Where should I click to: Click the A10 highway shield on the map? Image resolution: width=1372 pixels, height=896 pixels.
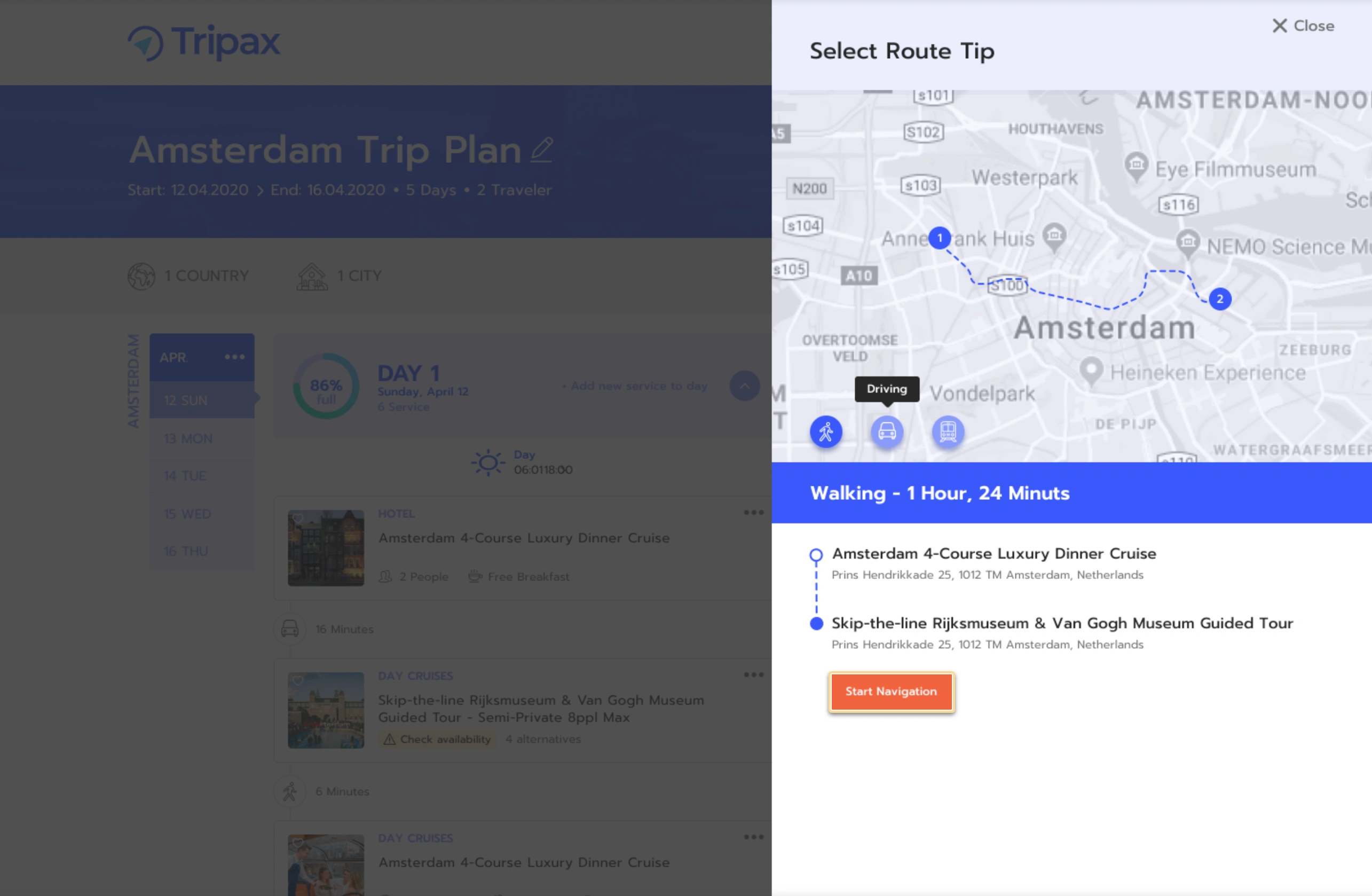[x=858, y=276]
